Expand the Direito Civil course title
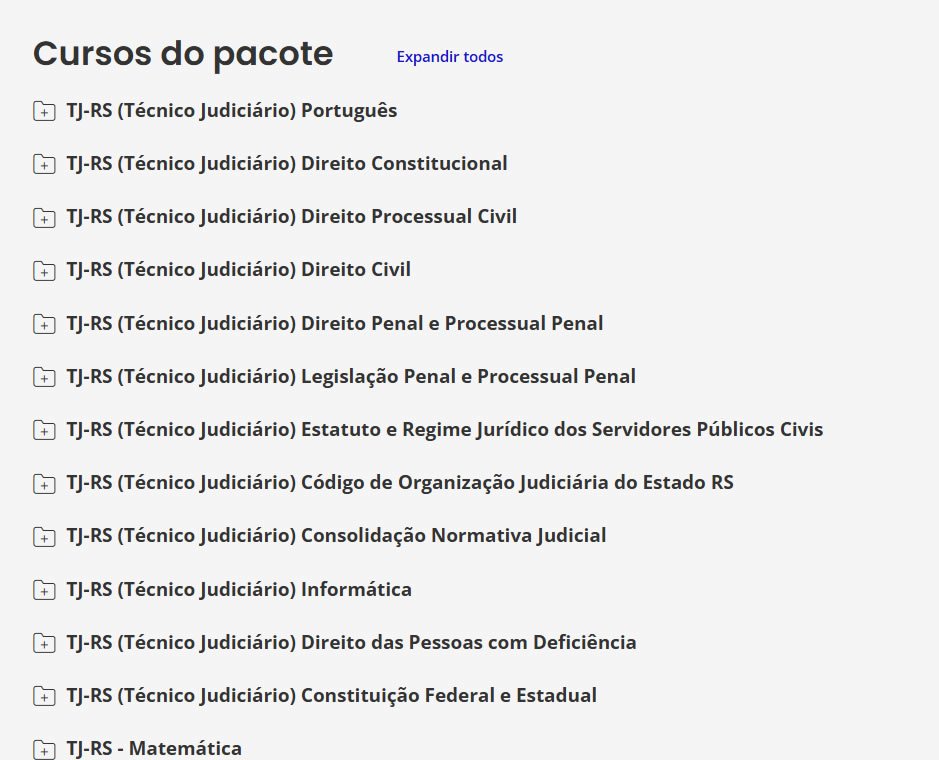The height and width of the screenshot is (760, 939). [x=238, y=269]
